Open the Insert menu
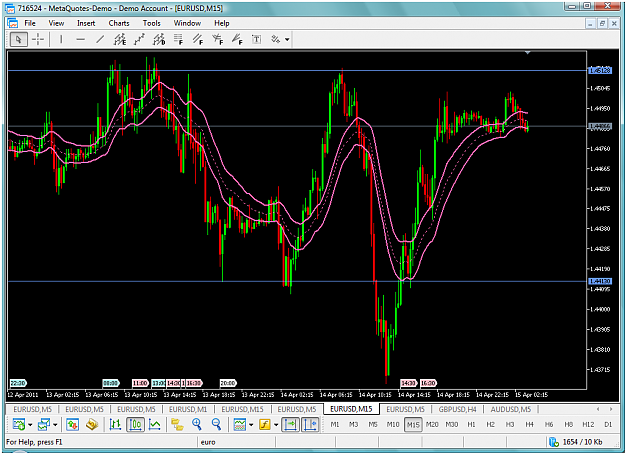The height and width of the screenshot is (453, 625). pos(86,23)
